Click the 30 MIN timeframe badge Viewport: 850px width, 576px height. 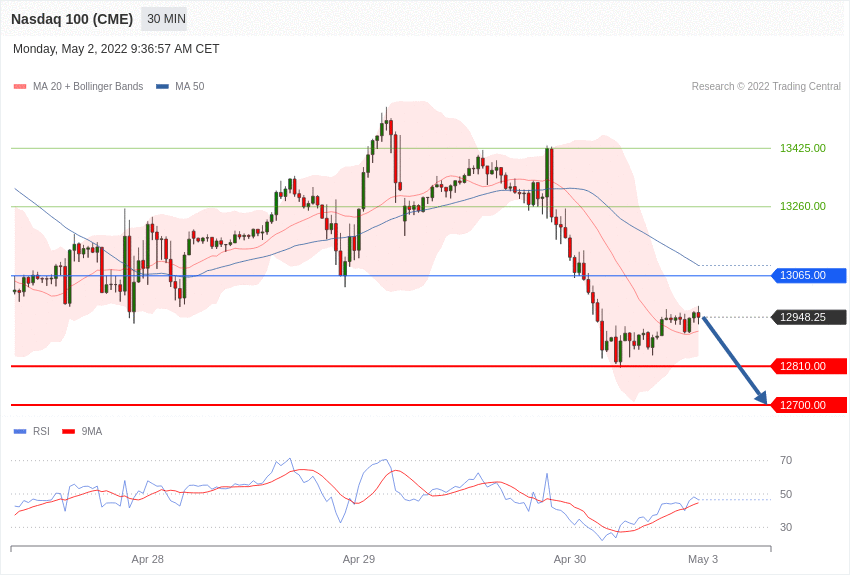click(166, 19)
